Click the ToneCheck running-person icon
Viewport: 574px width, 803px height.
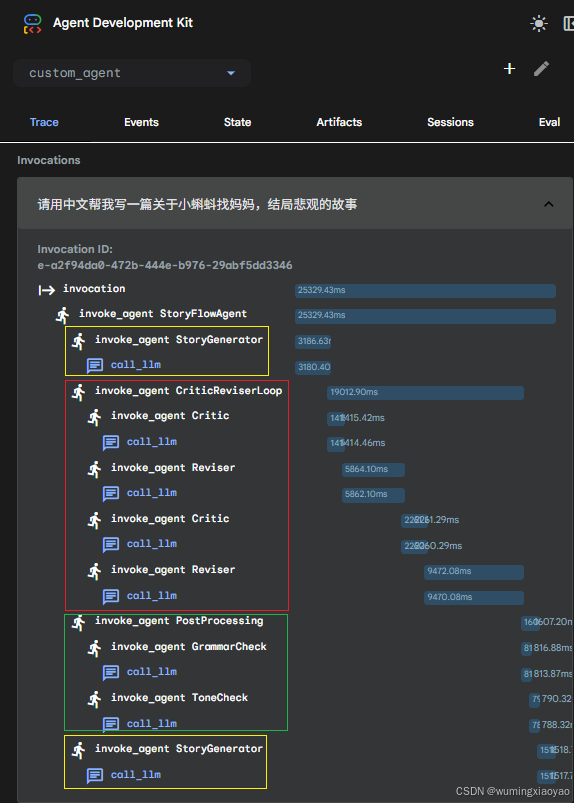pyautogui.click(x=94, y=699)
